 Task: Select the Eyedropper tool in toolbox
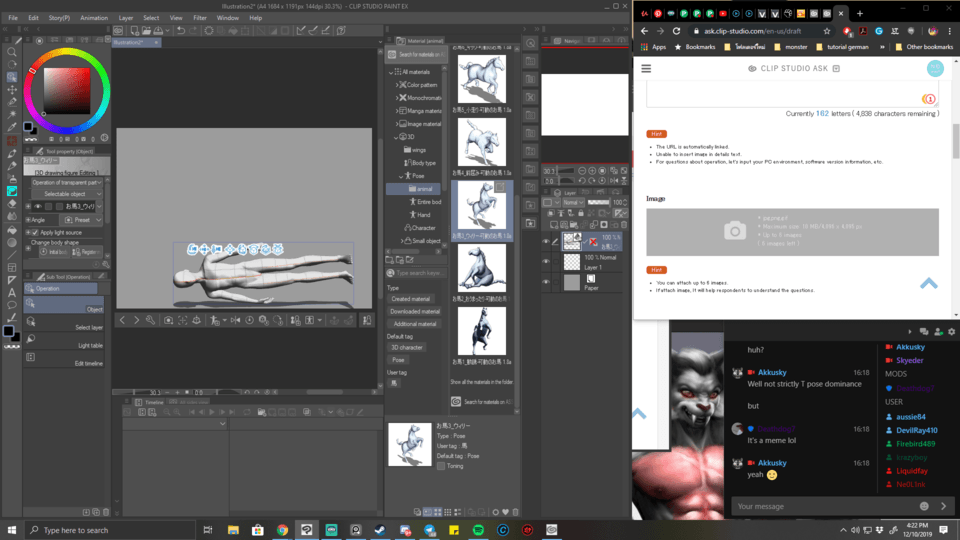[12, 127]
